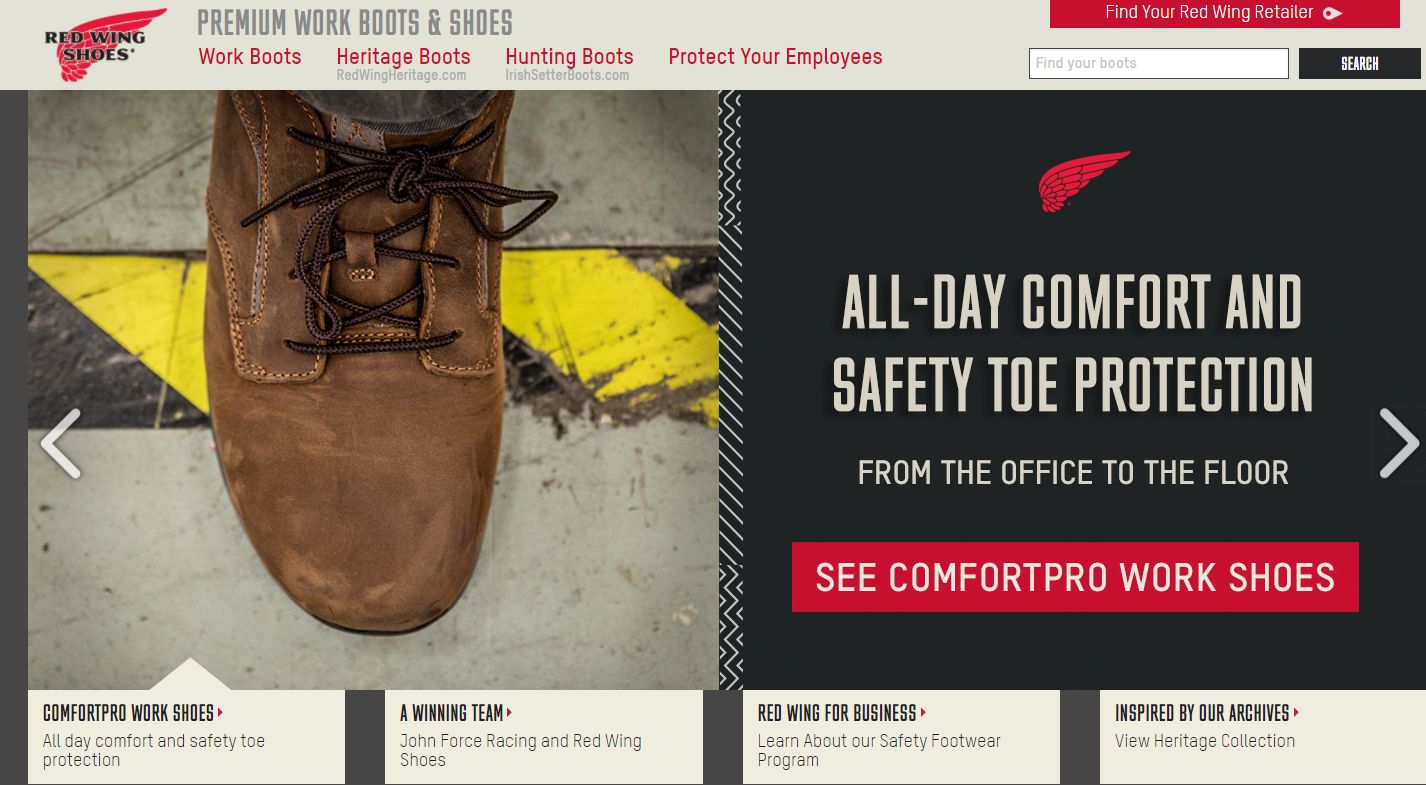Click the Find Your Red Wing Retailer button
1426x785 pixels.
coord(1224,13)
